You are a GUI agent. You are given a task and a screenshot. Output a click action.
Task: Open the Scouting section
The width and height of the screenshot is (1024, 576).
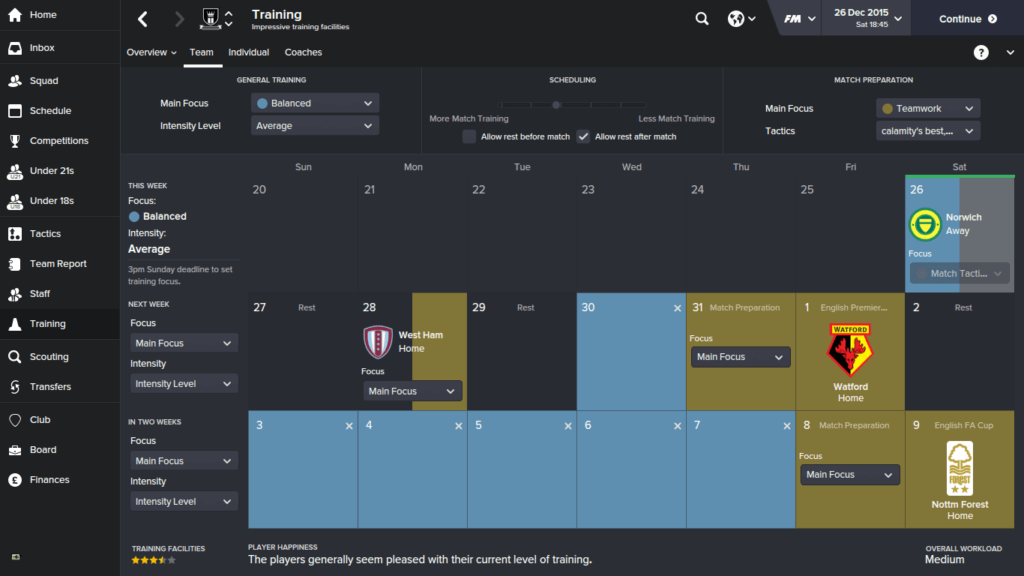pyautogui.click(x=45, y=356)
